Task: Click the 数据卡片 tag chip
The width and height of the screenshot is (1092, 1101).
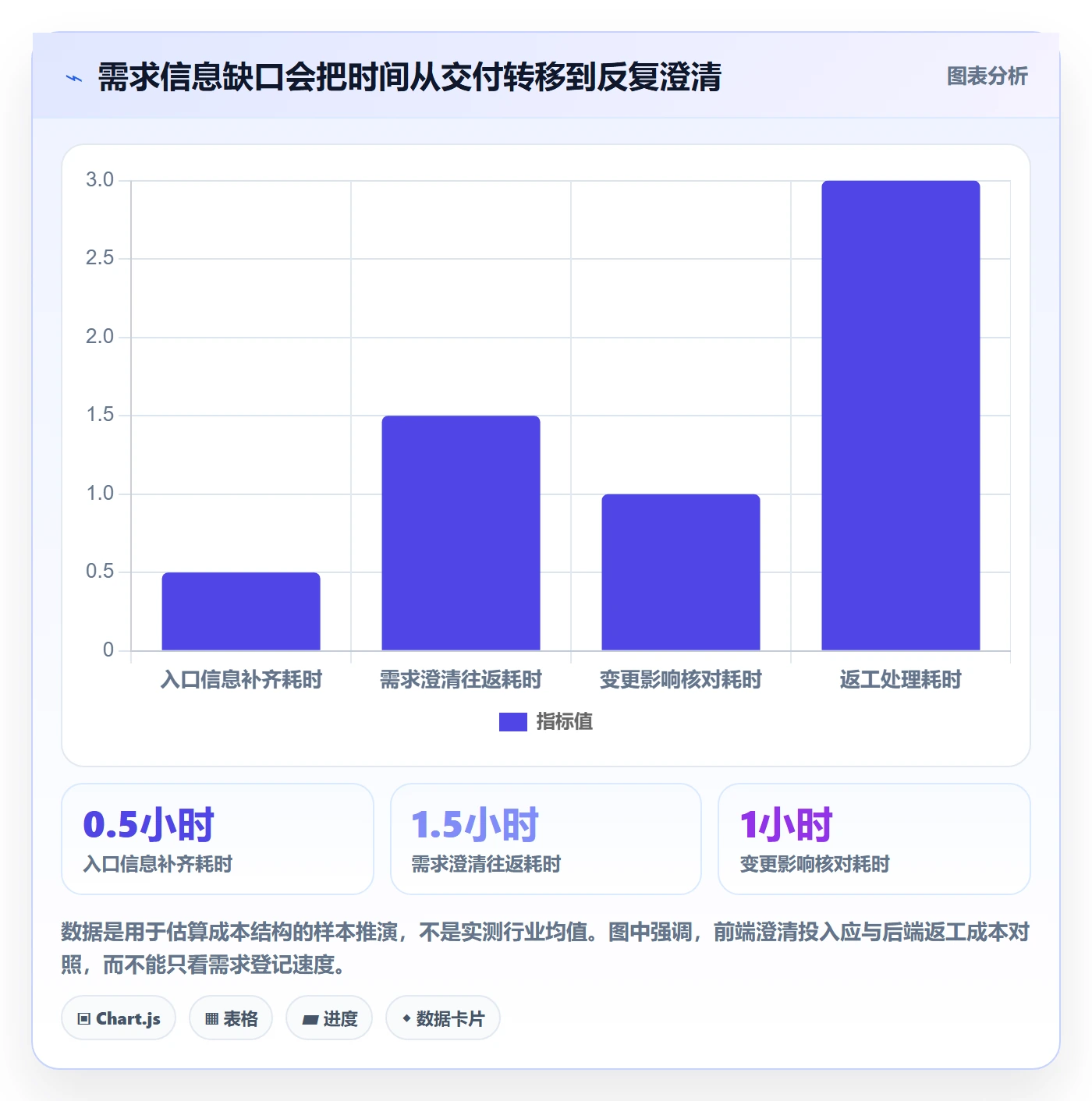Action: click(443, 1018)
